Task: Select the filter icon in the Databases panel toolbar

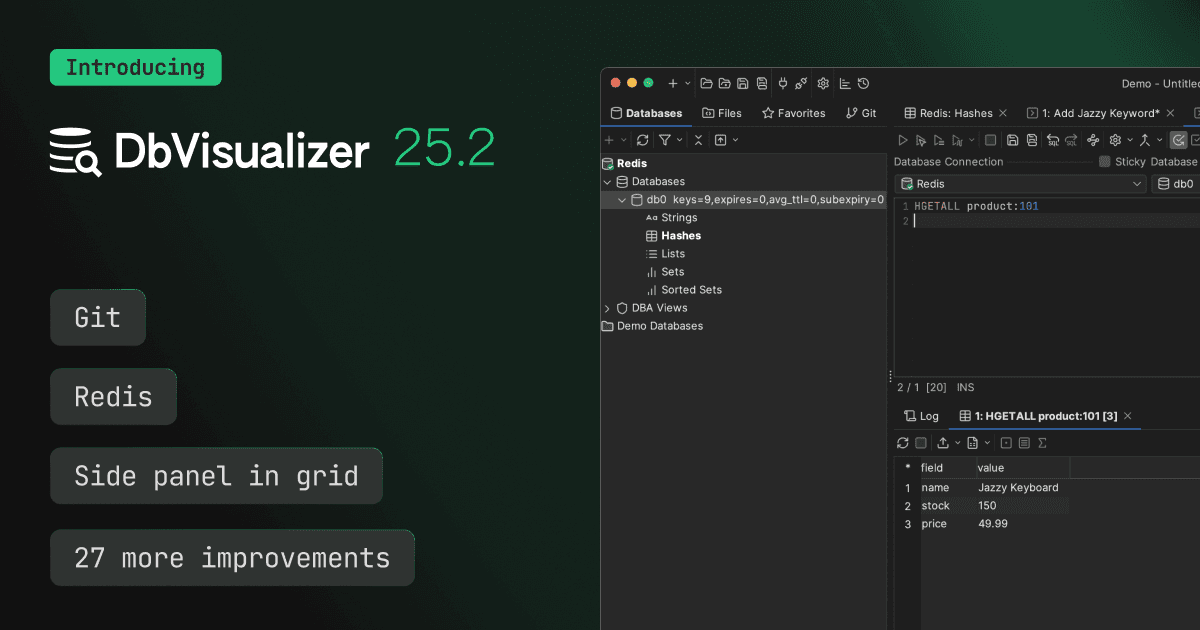Action: (666, 139)
